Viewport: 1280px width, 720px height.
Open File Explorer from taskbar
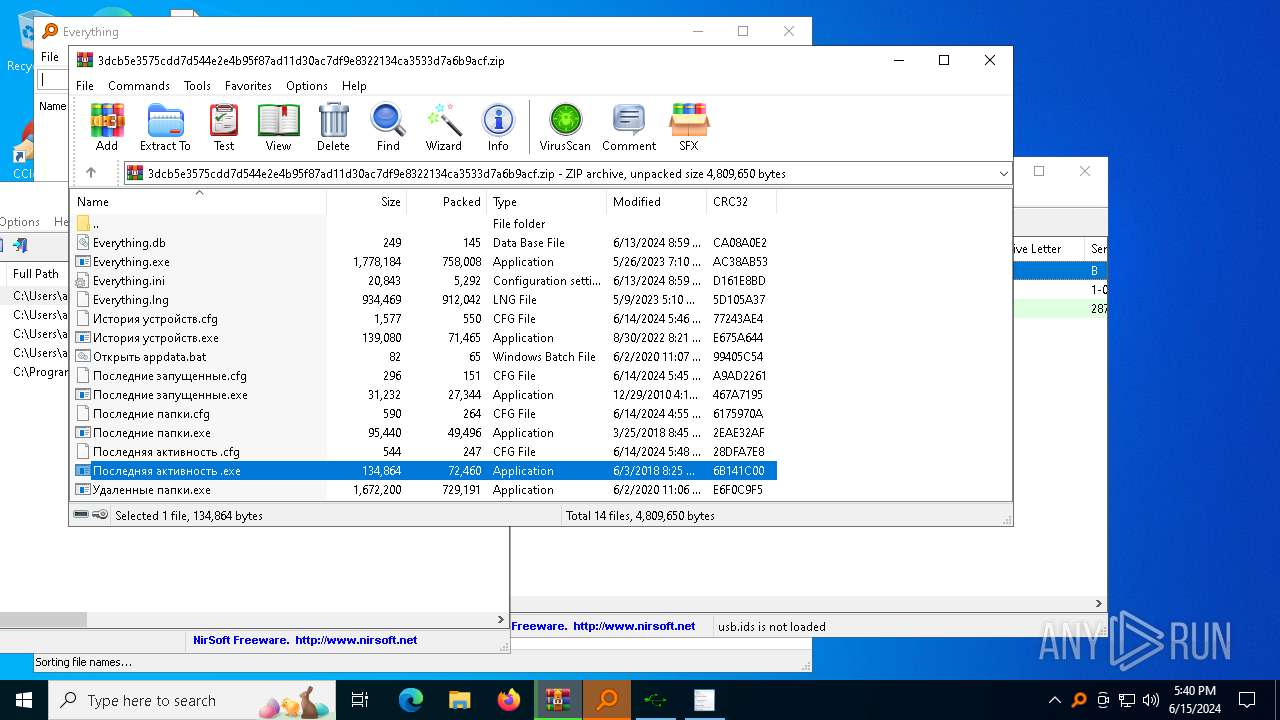pos(460,700)
